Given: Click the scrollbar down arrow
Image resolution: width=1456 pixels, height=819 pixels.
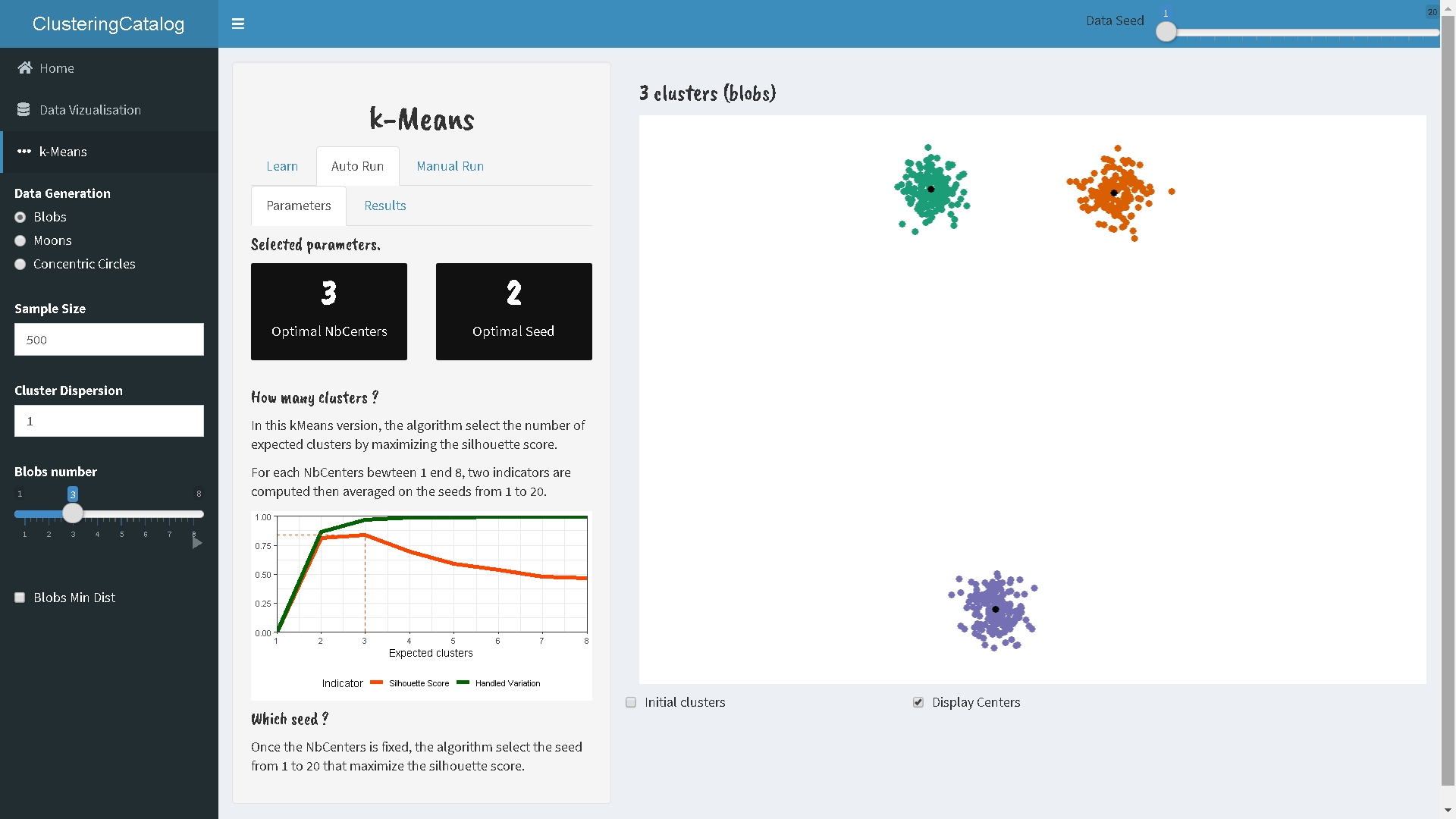Looking at the screenshot, I should coord(1448,811).
